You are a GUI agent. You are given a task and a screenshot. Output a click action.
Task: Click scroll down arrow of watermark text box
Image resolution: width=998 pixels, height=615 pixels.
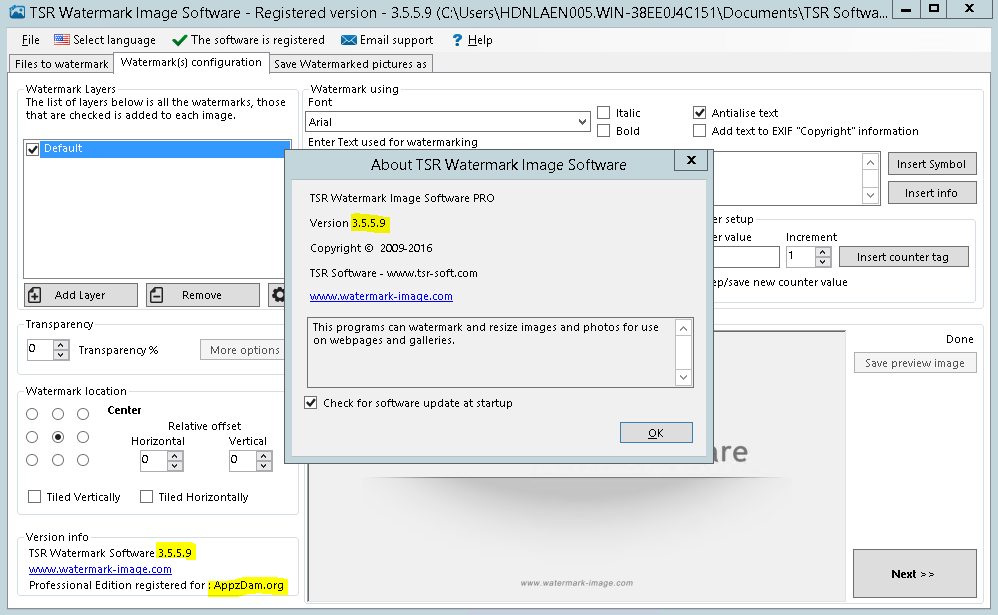coord(870,195)
